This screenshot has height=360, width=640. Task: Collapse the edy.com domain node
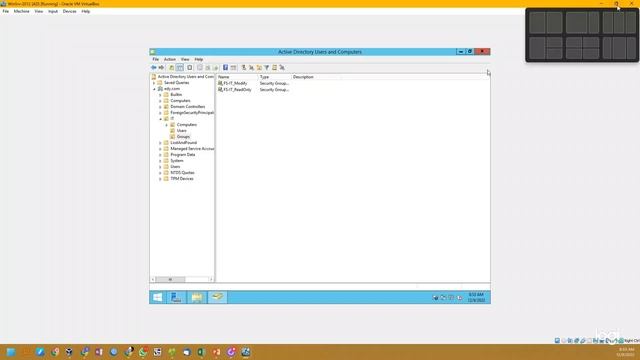click(x=154, y=89)
